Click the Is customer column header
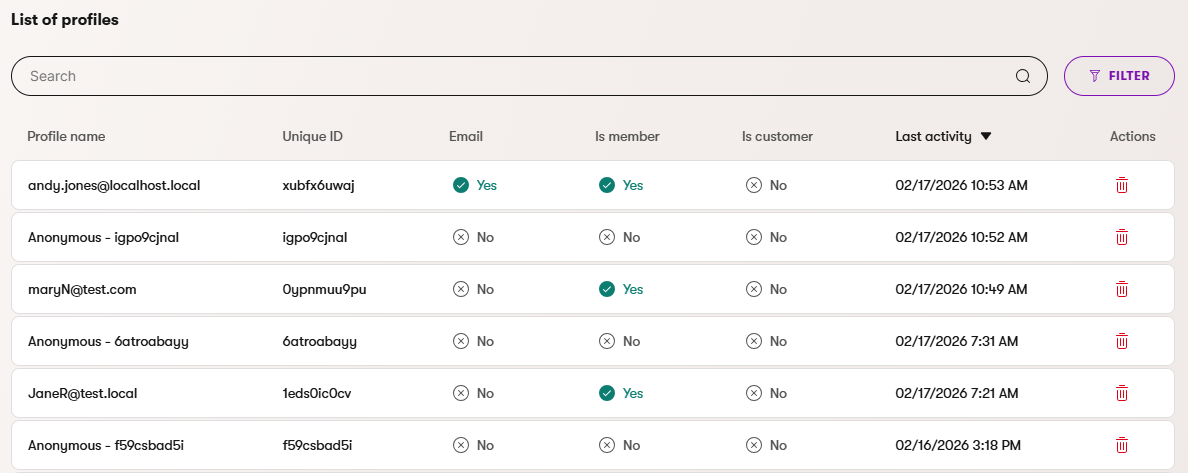 (777, 136)
